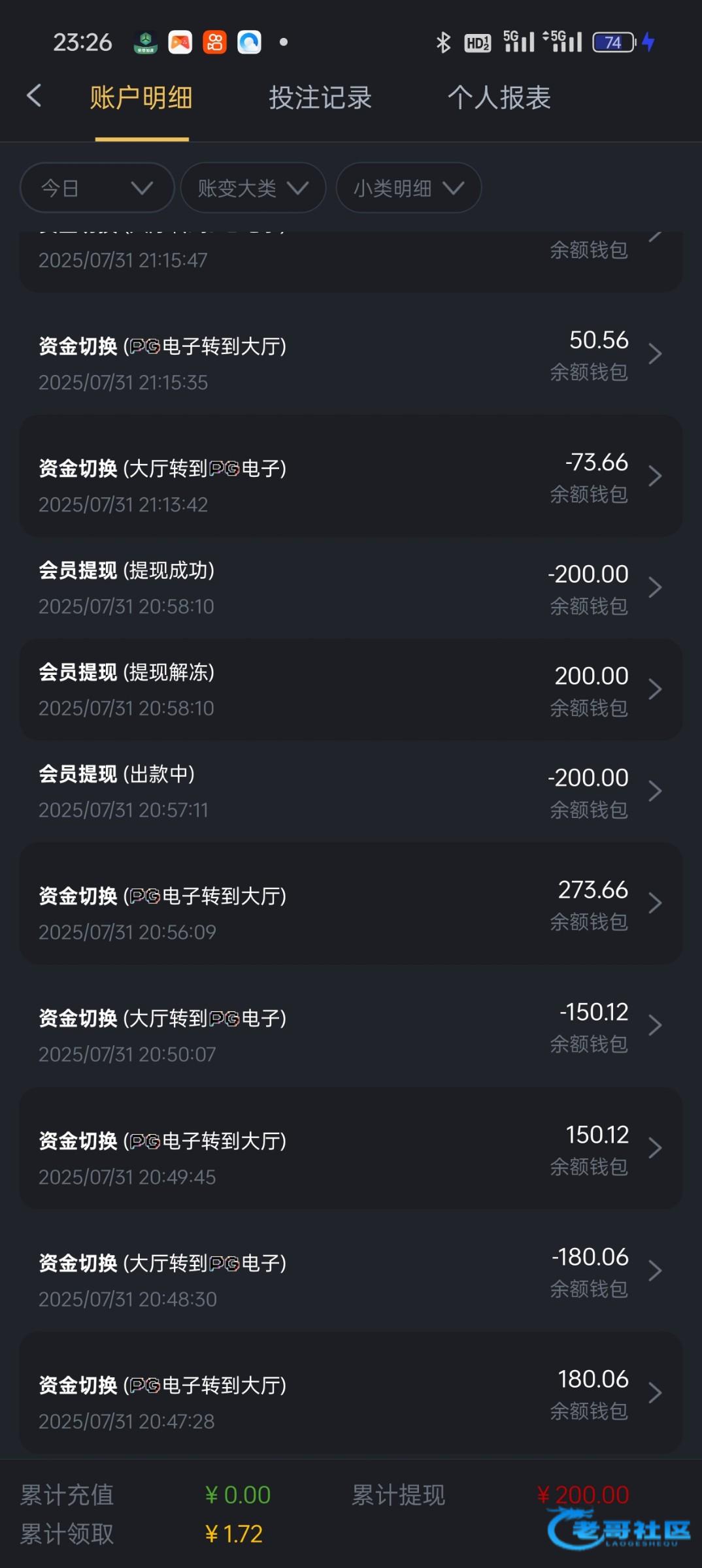
Task: Open details arrow for 50.56 transfer
Action: (655, 354)
